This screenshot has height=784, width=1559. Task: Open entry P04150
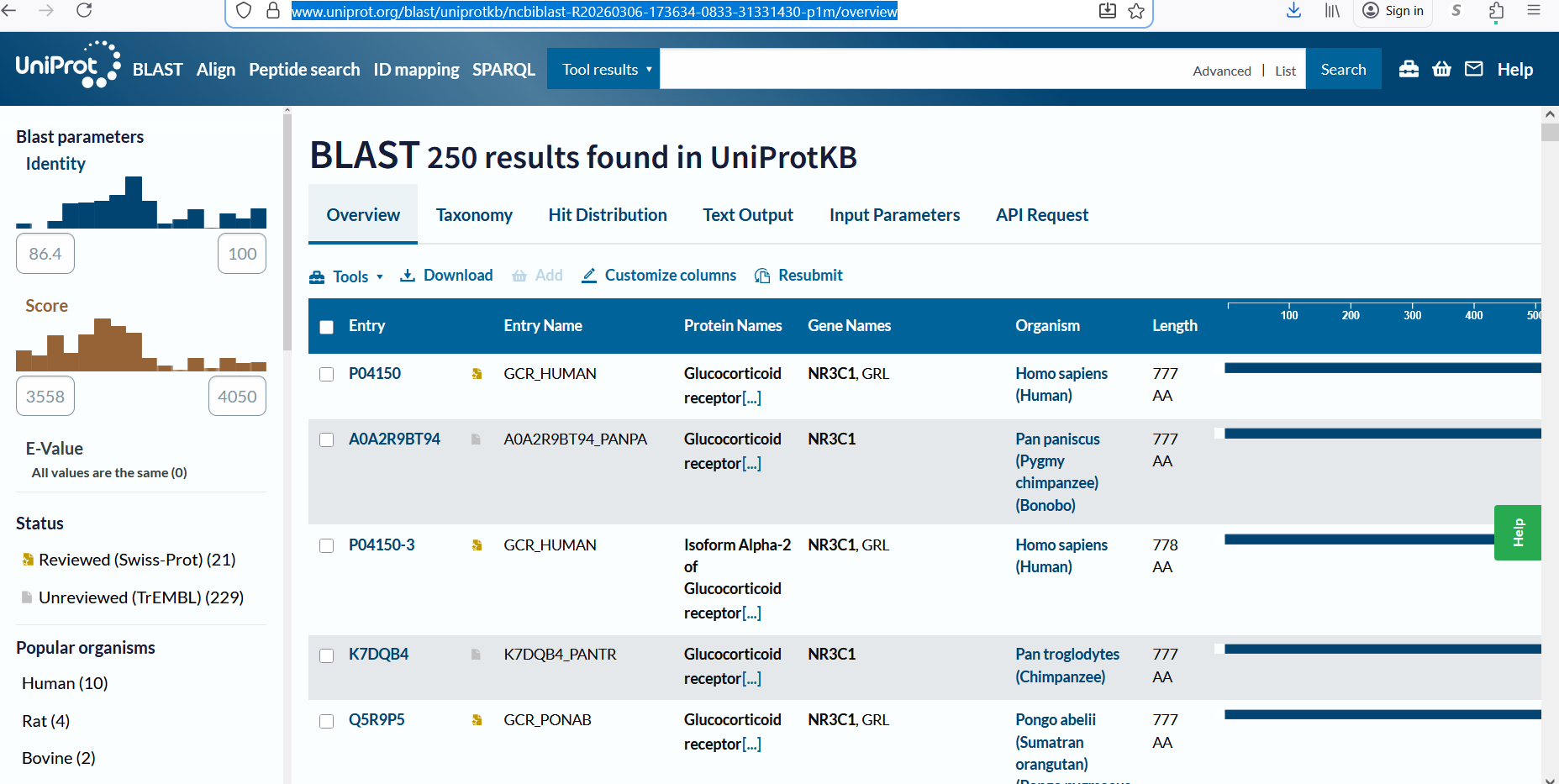point(375,374)
